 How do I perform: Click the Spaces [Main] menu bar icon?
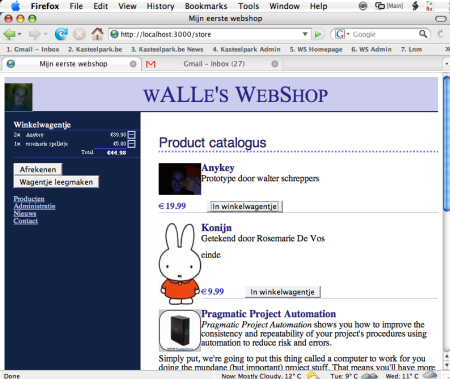click(x=389, y=6)
